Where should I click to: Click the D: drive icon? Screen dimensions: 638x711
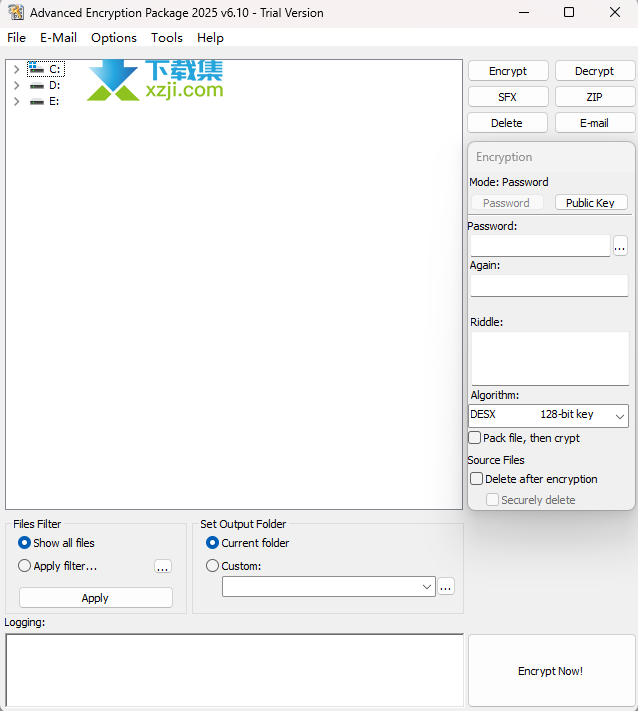[36, 85]
